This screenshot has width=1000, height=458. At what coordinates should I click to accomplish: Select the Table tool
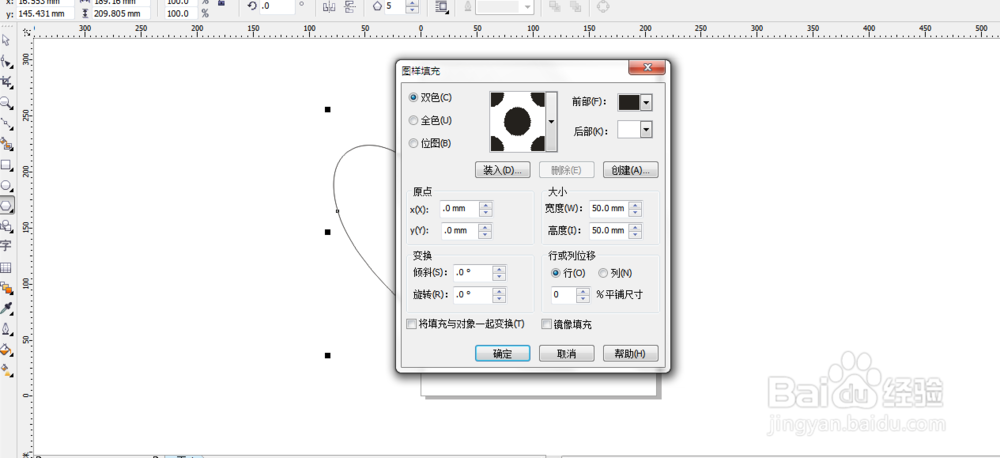point(6,267)
